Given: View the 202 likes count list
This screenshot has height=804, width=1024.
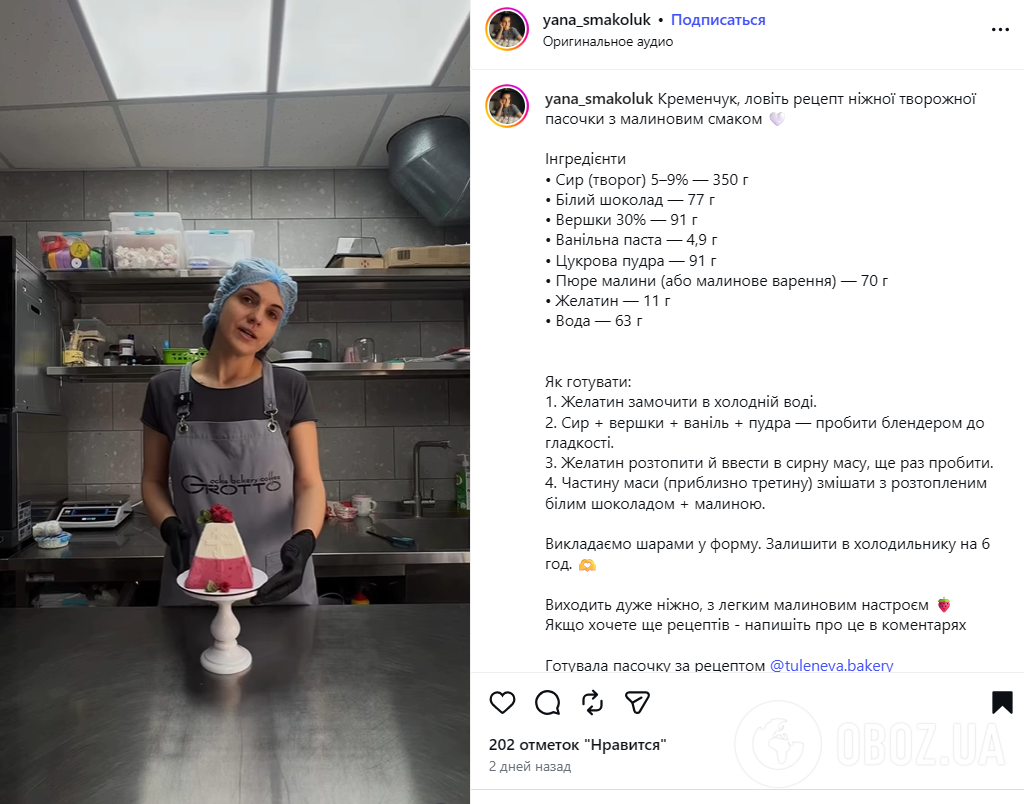Looking at the screenshot, I should [x=577, y=745].
